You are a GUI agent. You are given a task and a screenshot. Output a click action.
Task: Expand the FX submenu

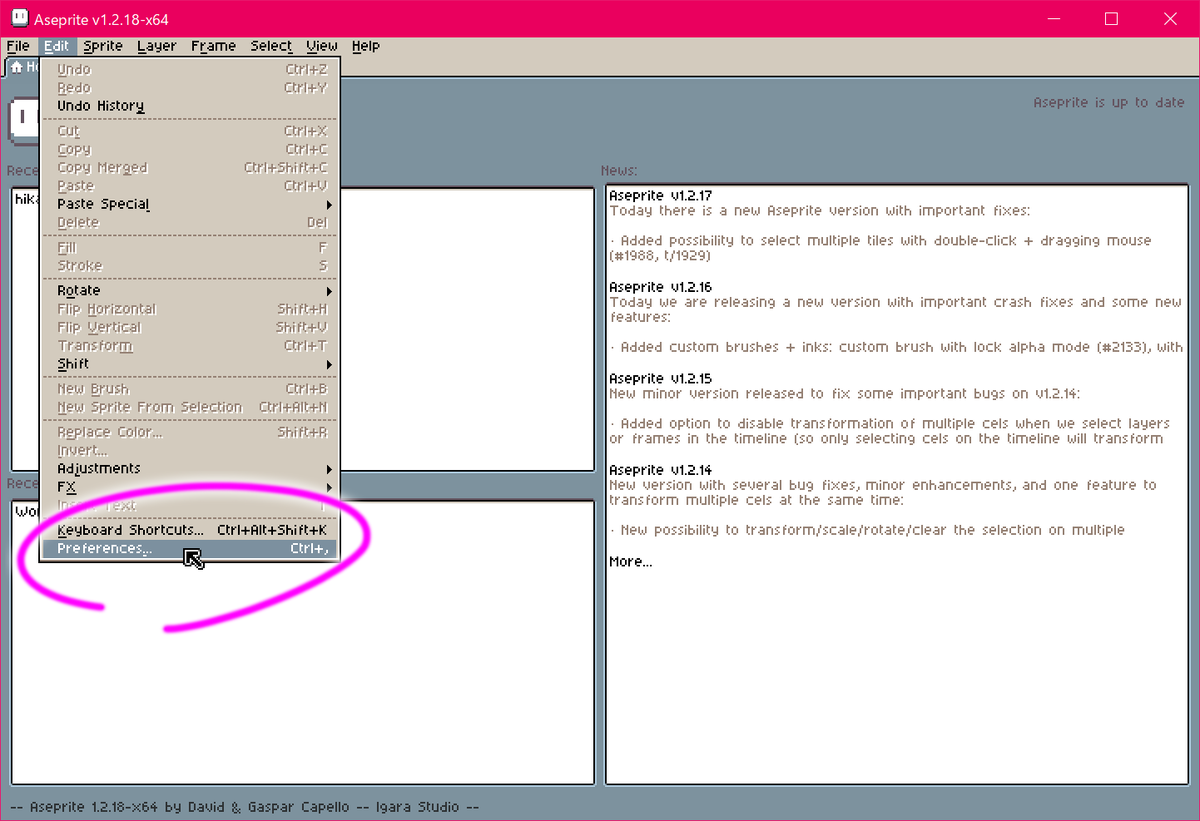(66, 486)
